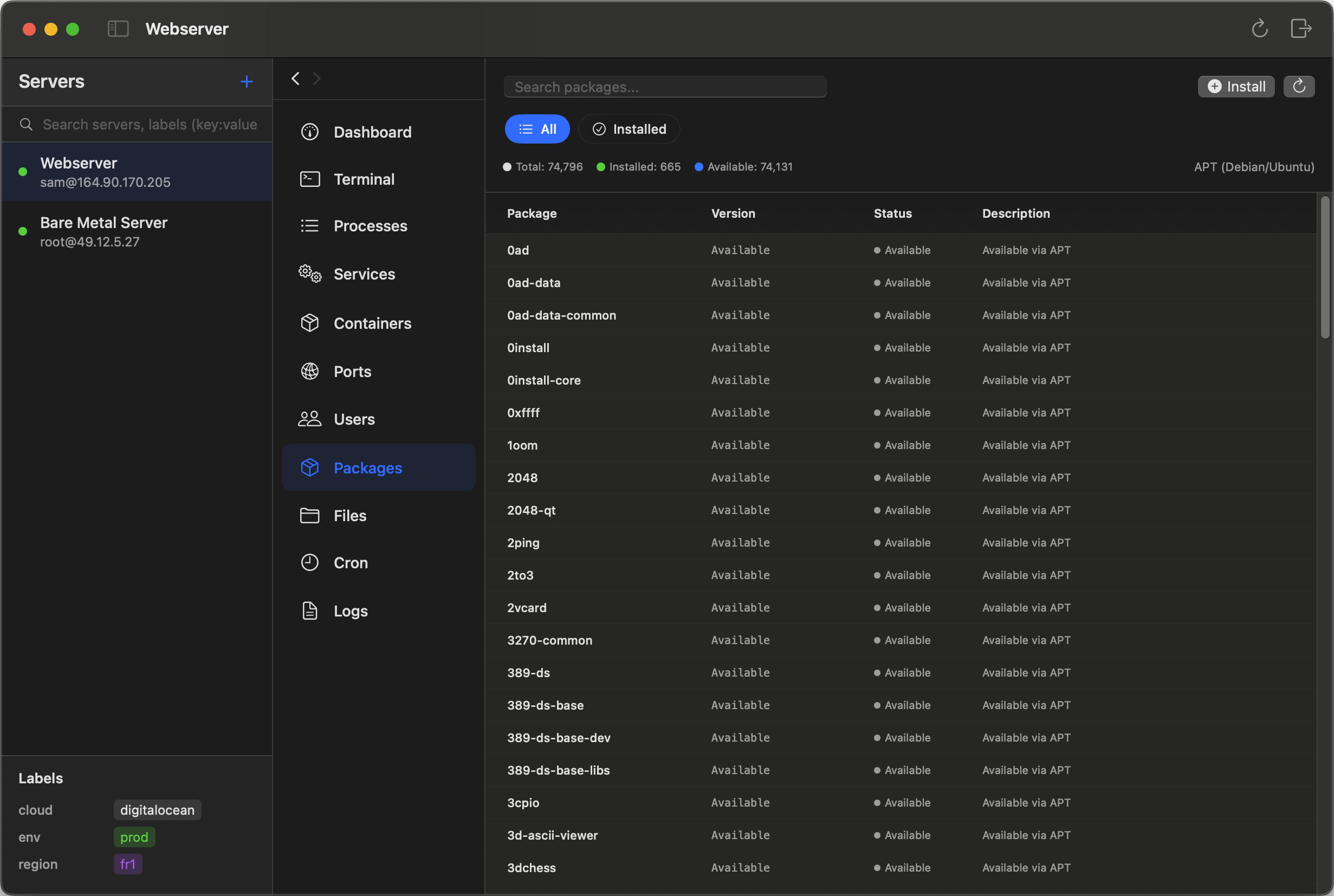The image size is (1334, 896).
Task: Click the Version column header
Action: (733, 213)
